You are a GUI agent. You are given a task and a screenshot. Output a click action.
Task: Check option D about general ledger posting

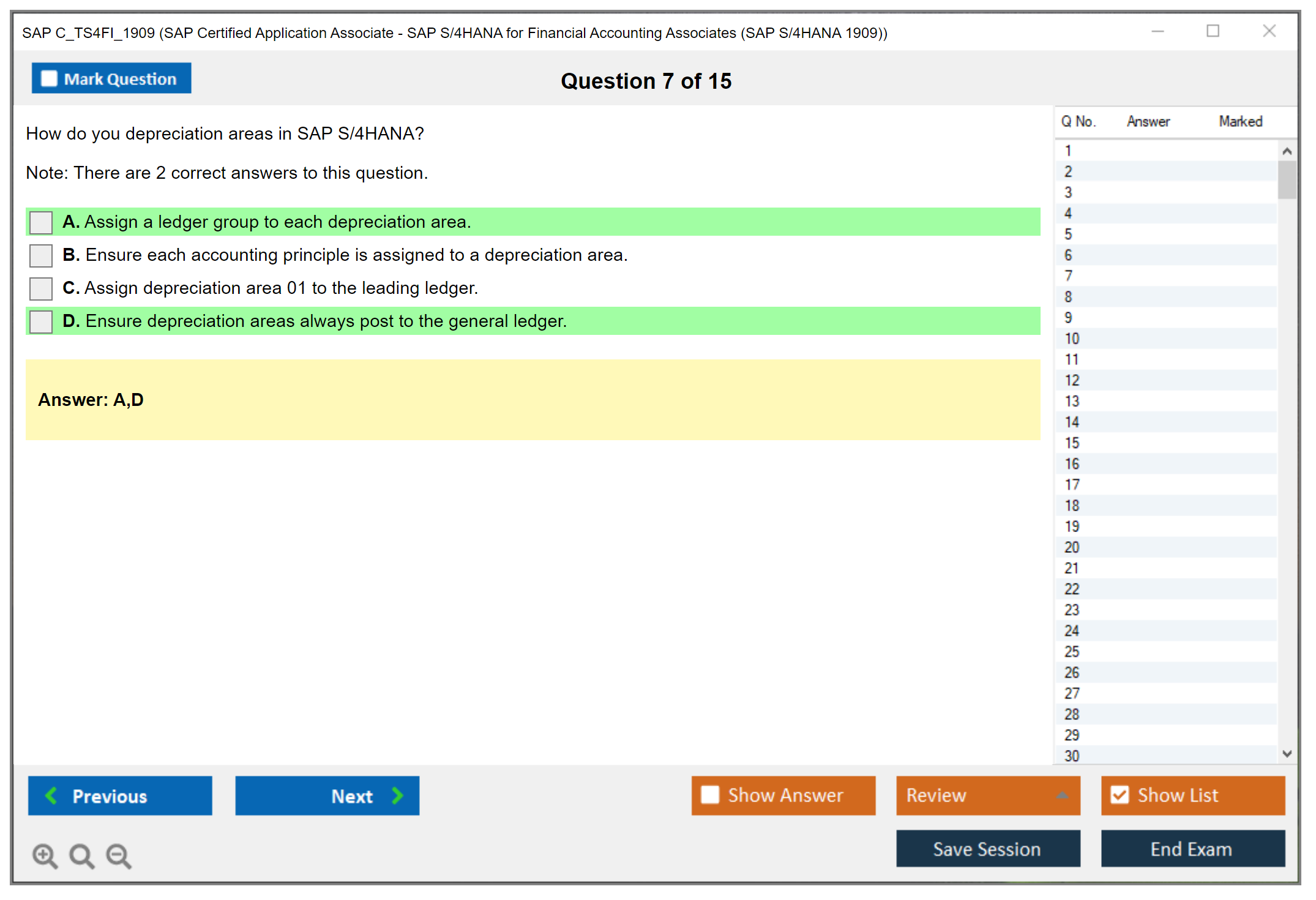pyautogui.click(x=41, y=321)
